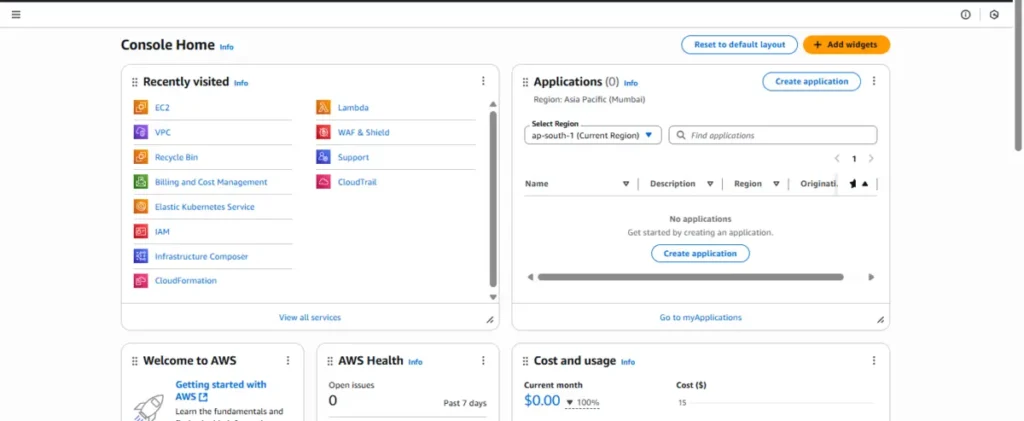Click the IAM service icon
The height and width of the screenshot is (421, 1024).
141,232
